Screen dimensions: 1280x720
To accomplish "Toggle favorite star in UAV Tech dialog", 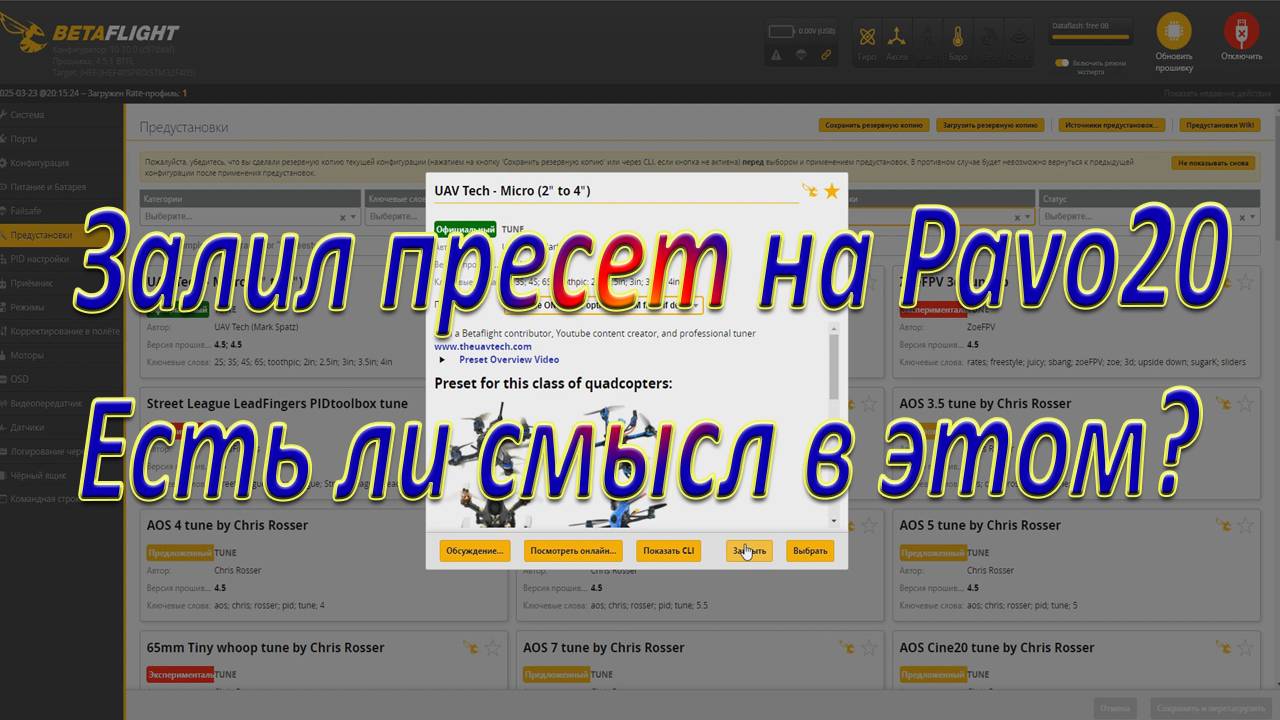I will coord(831,190).
